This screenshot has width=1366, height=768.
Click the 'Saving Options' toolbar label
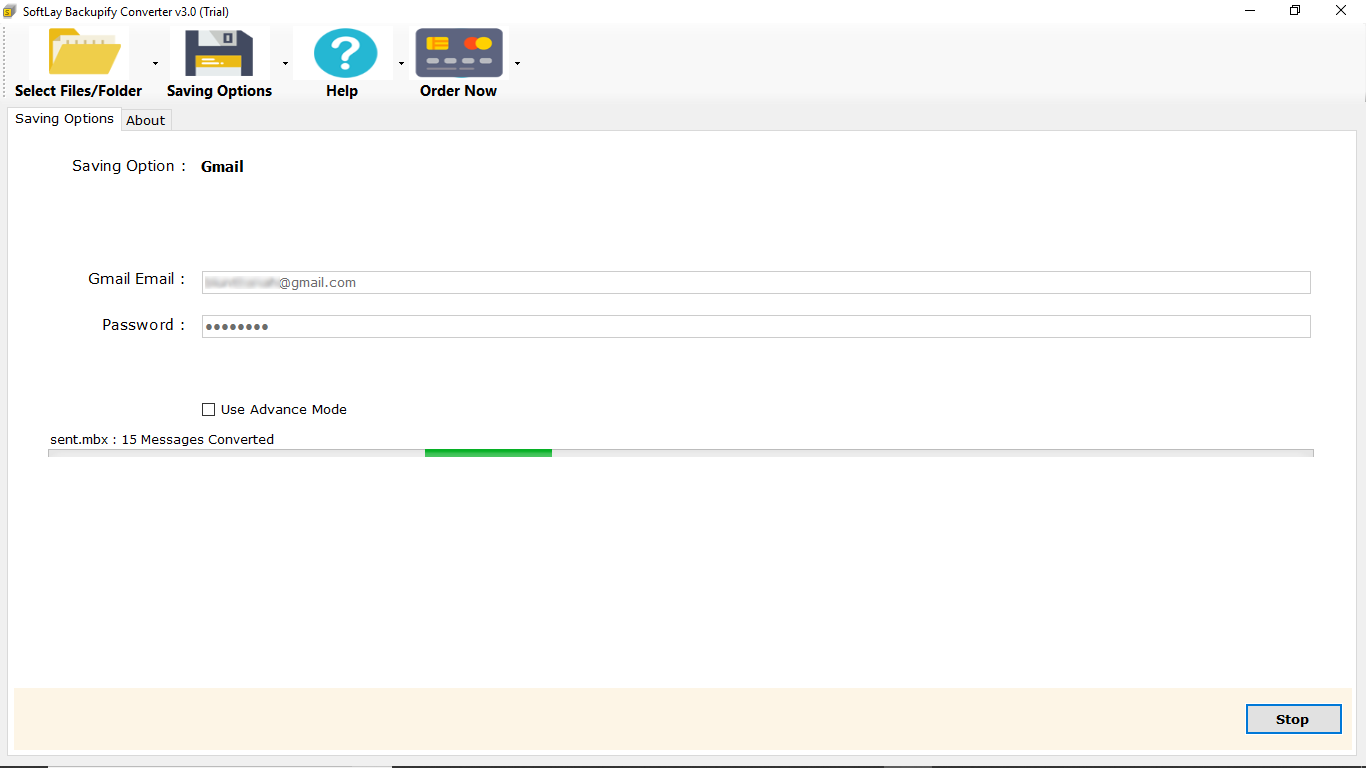(x=219, y=91)
